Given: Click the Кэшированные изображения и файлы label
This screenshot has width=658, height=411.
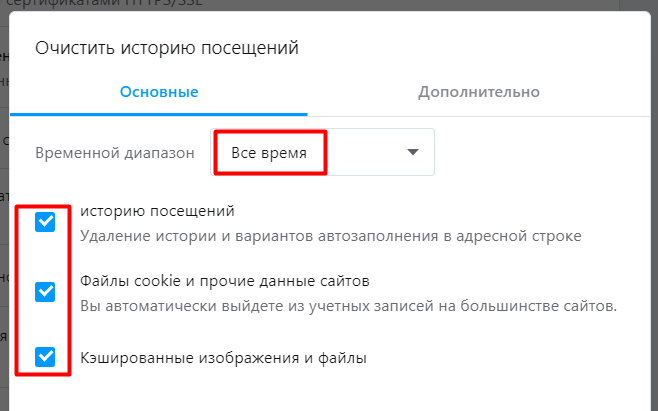Looking at the screenshot, I should (x=223, y=356).
